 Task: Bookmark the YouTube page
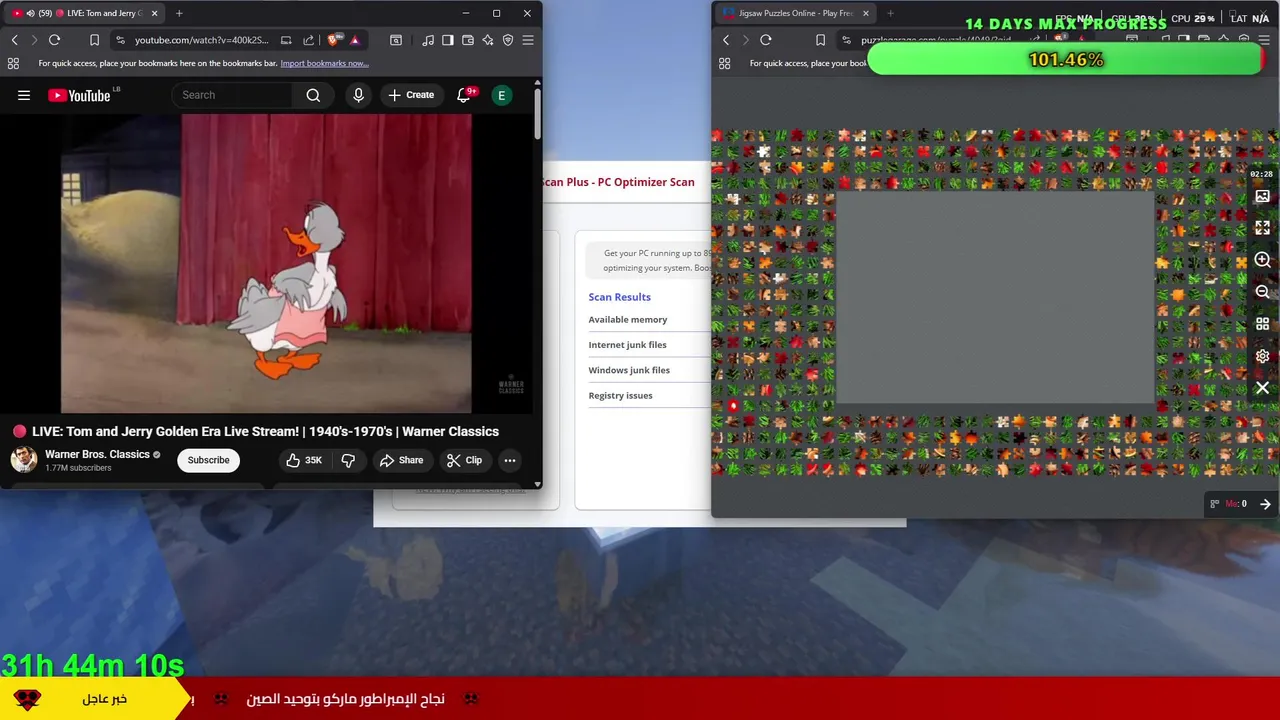(x=94, y=40)
